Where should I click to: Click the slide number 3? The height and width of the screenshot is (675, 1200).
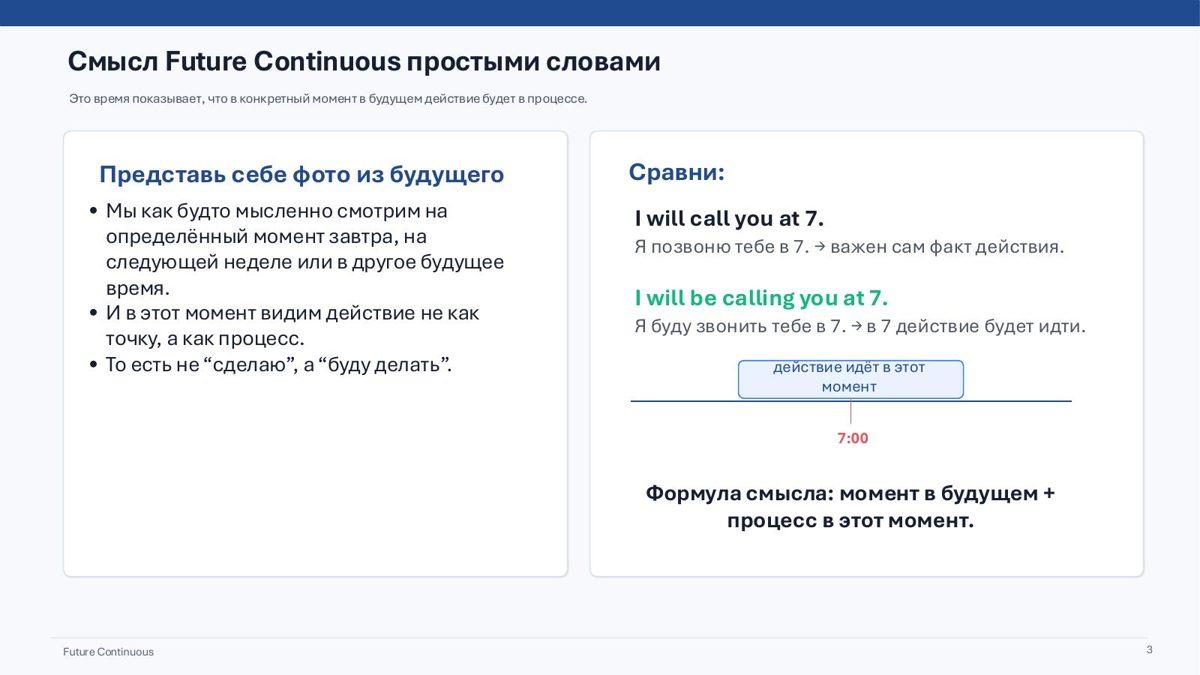[1149, 650]
